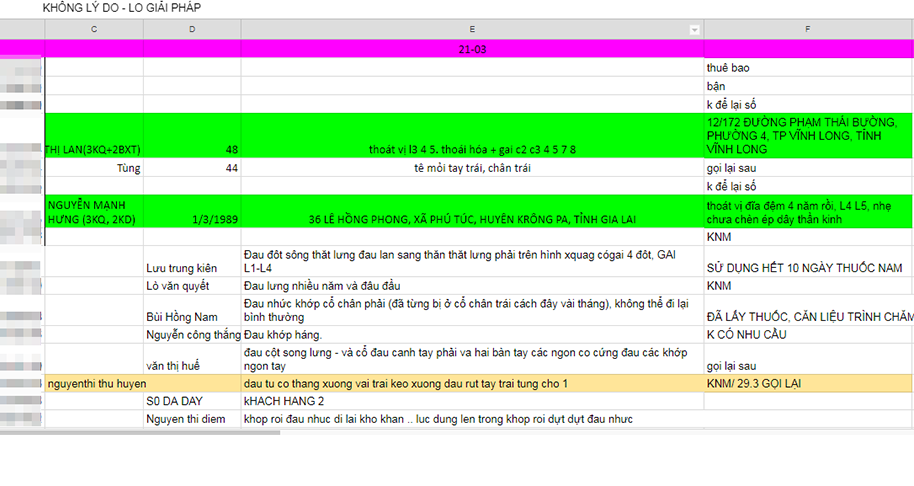The image size is (914, 486).
Task: Click the 'Bùi Hồng Nam' name cell
Action: point(192,316)
